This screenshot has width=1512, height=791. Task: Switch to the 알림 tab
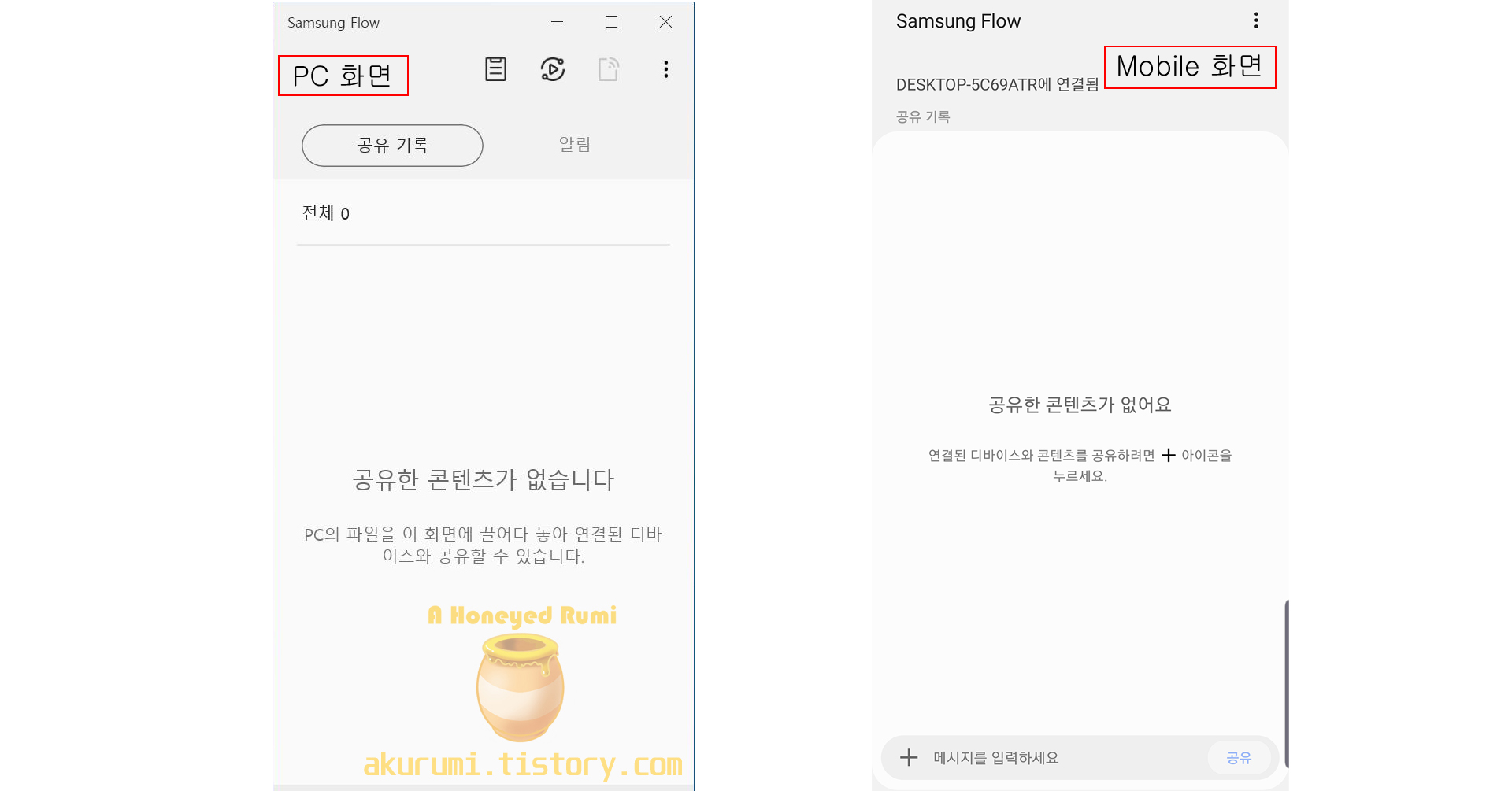(575, 145)
